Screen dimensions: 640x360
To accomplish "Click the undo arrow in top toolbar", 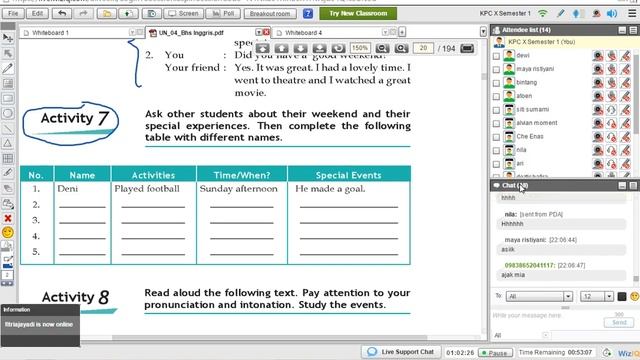I will pyautogui.click(x=62, y=13).
